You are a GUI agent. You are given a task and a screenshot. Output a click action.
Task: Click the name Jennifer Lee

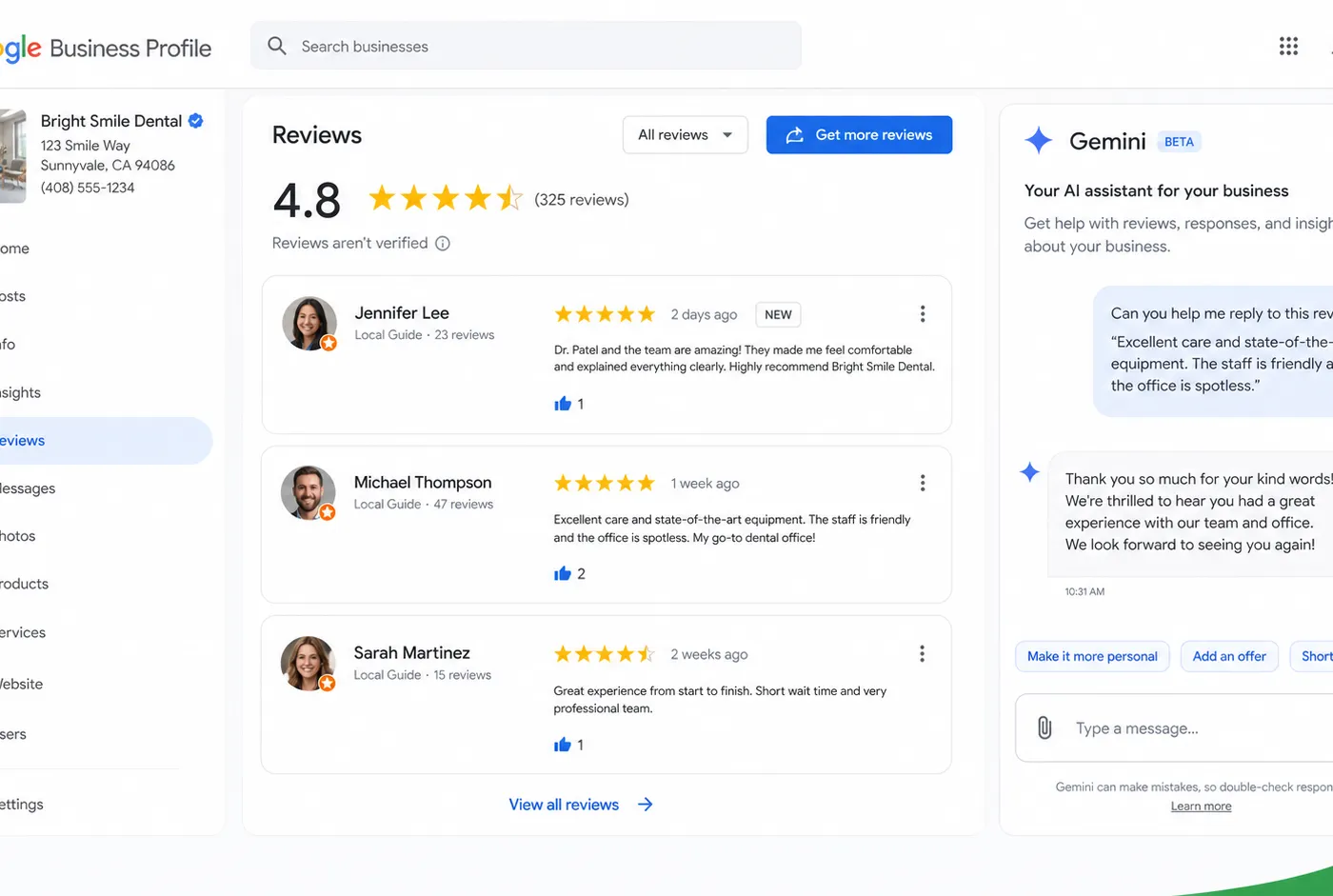click(402, 313)
